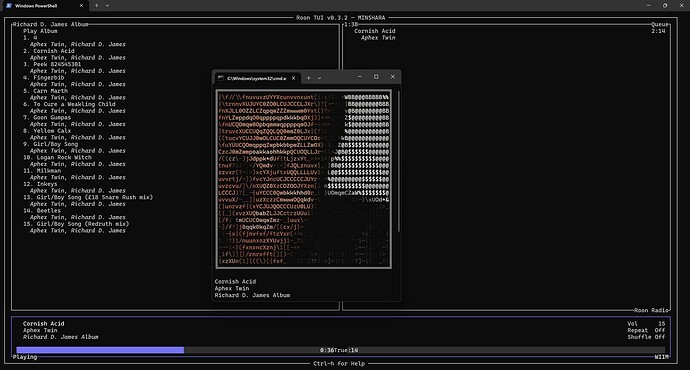This screenshot has width=690, height=370.
Task: Click Richard D. James Album in now playing bar
Action: (61, 337)
